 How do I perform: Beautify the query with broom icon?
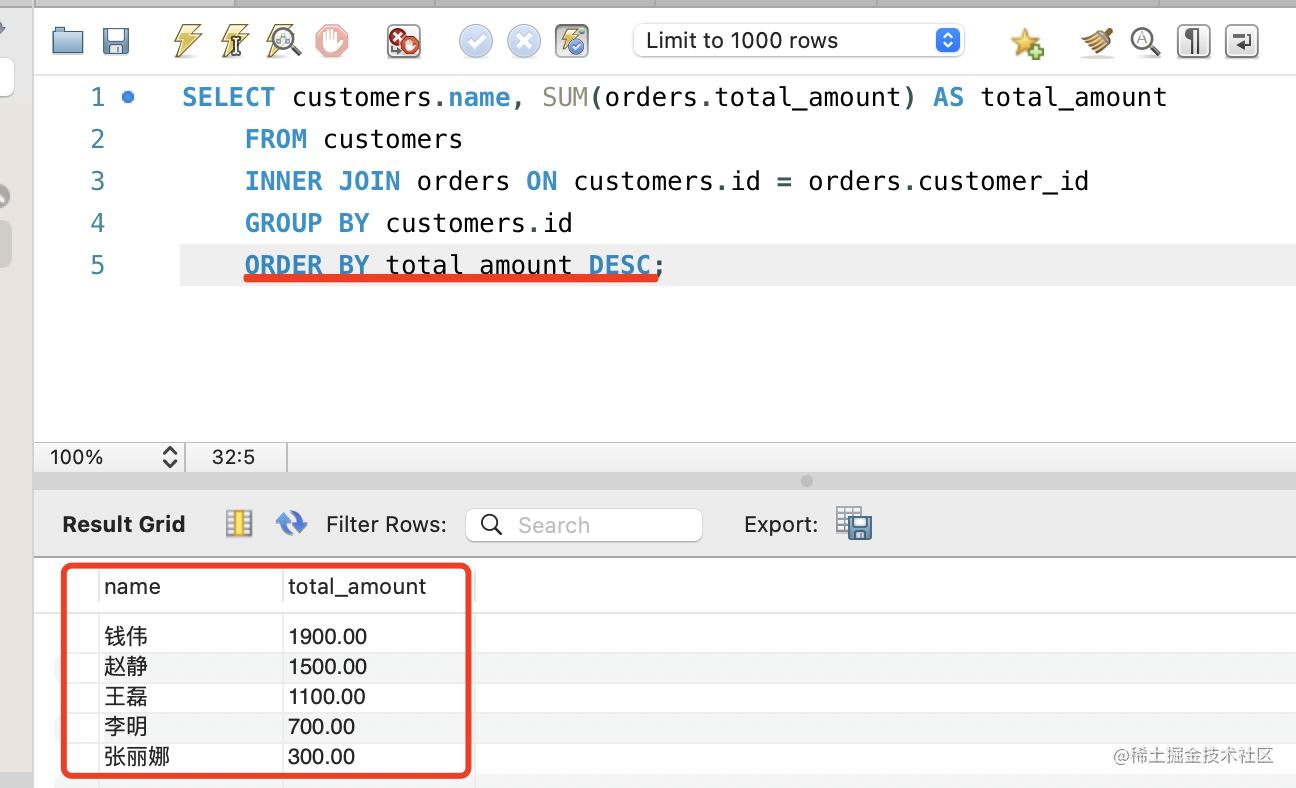tap(1097, 41)
